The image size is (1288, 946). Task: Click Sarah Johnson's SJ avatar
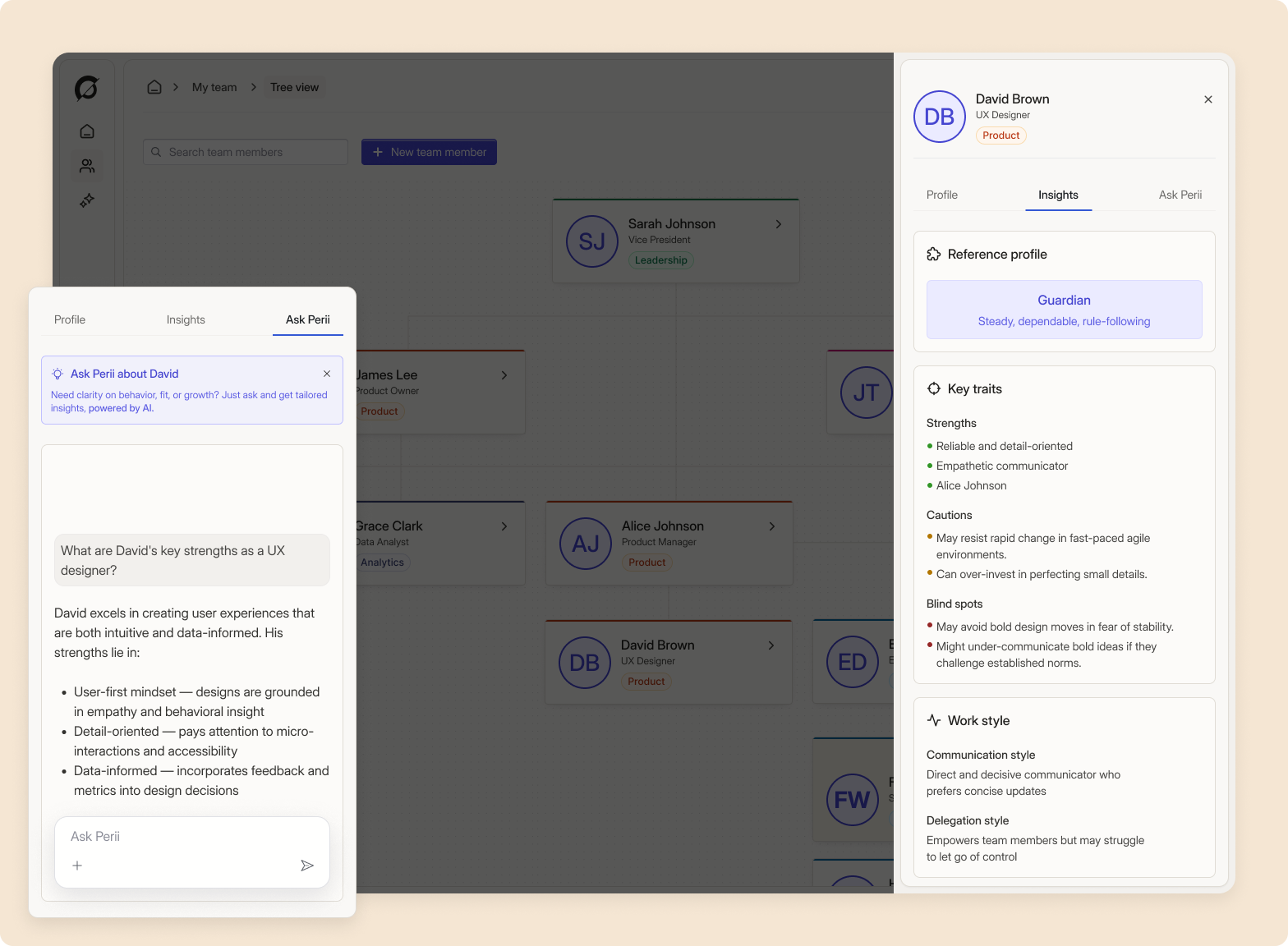[x=592, y=241]
